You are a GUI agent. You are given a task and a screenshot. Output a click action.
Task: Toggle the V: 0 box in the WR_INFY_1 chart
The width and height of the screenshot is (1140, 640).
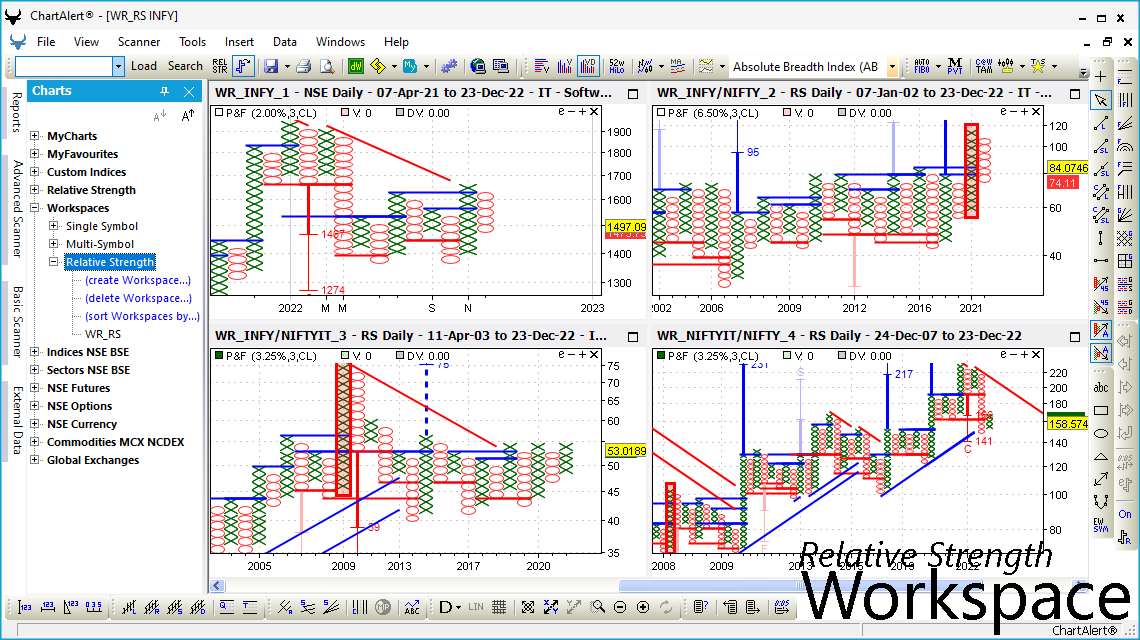click(345, 113)
